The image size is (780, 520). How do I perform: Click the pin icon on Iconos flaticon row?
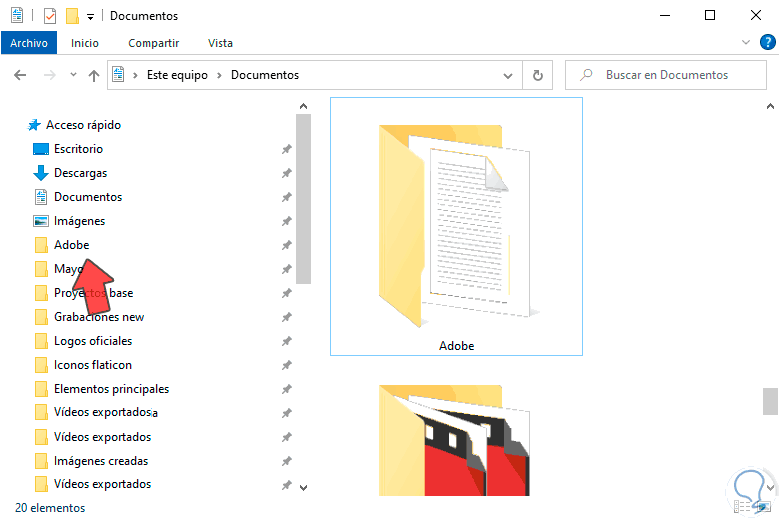click(287, 365)
